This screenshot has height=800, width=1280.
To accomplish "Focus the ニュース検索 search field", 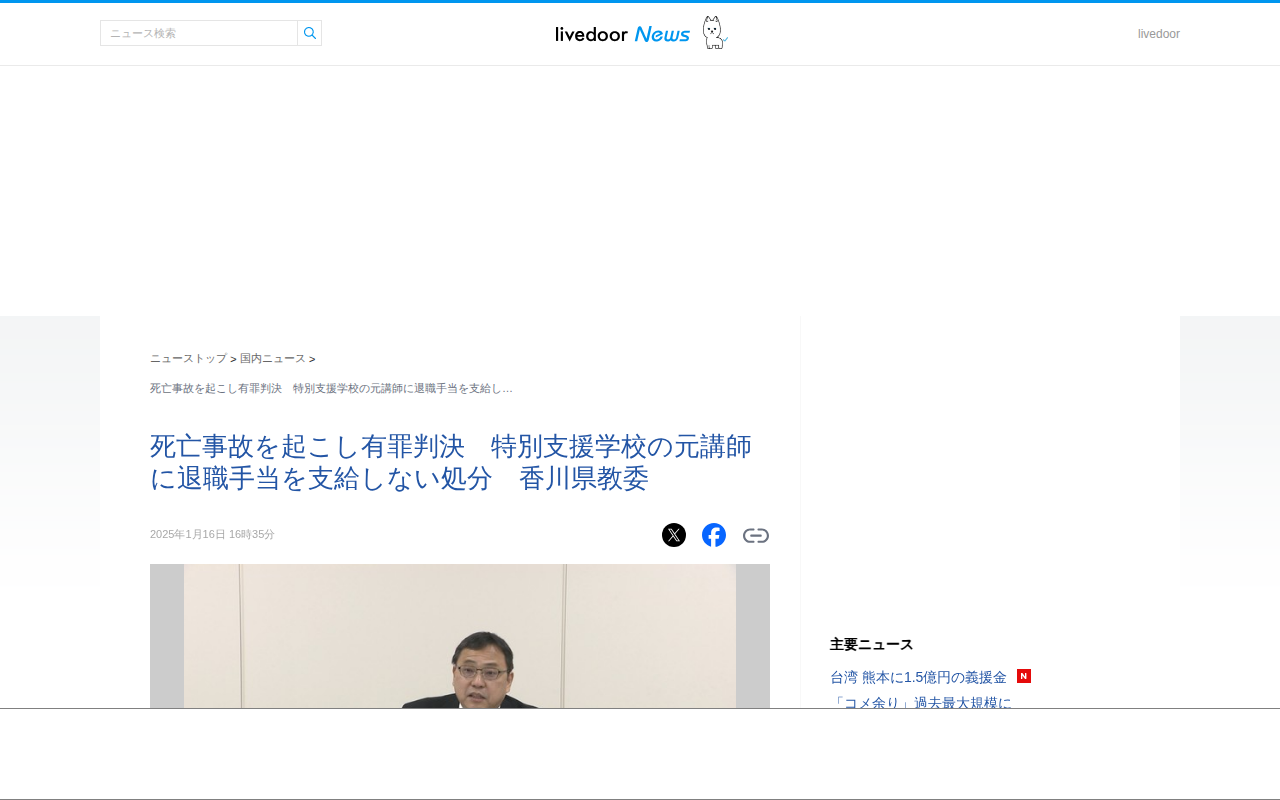I will coord(199,33).
